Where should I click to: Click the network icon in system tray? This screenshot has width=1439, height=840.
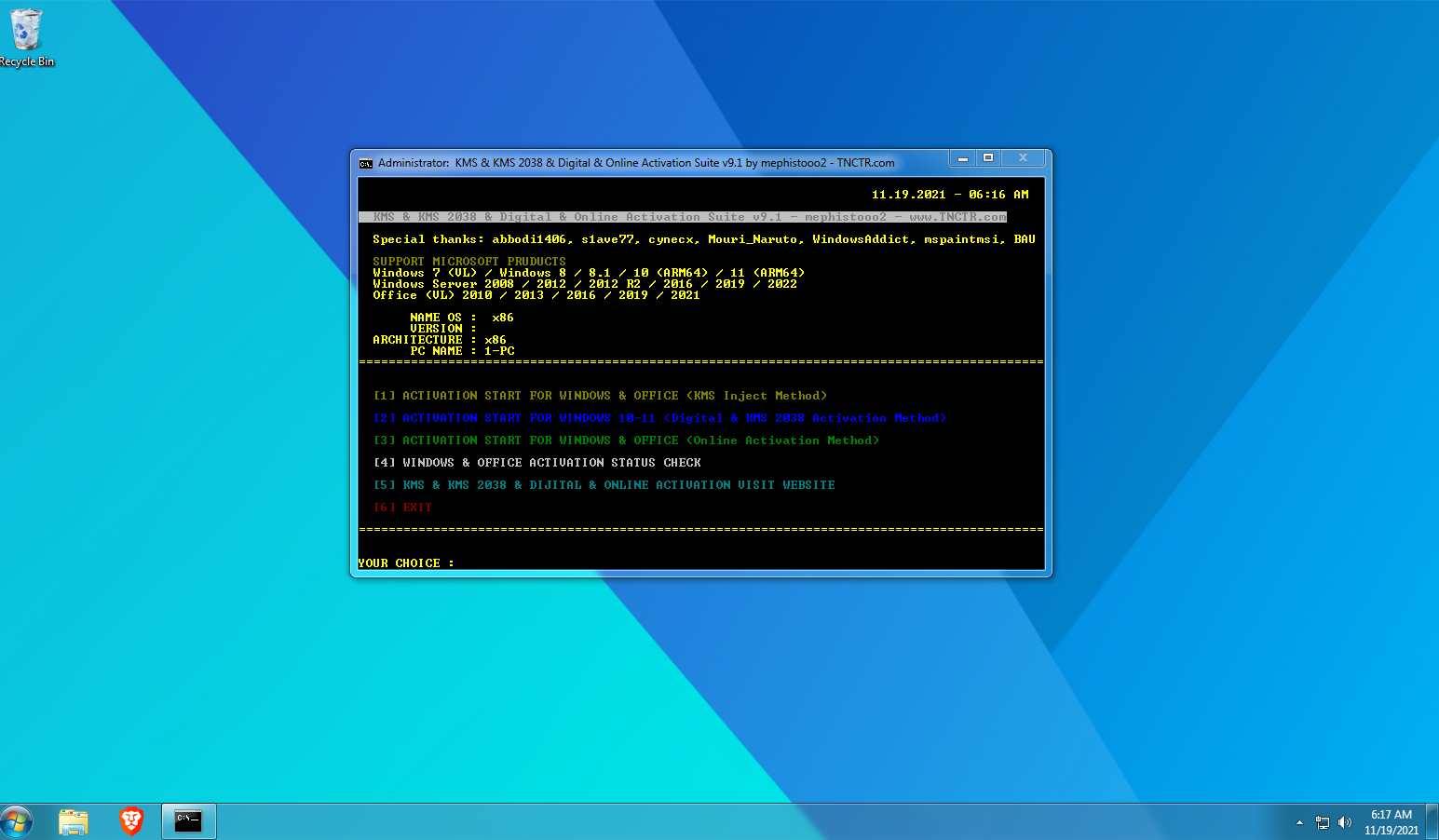(x=1322, y=822)
